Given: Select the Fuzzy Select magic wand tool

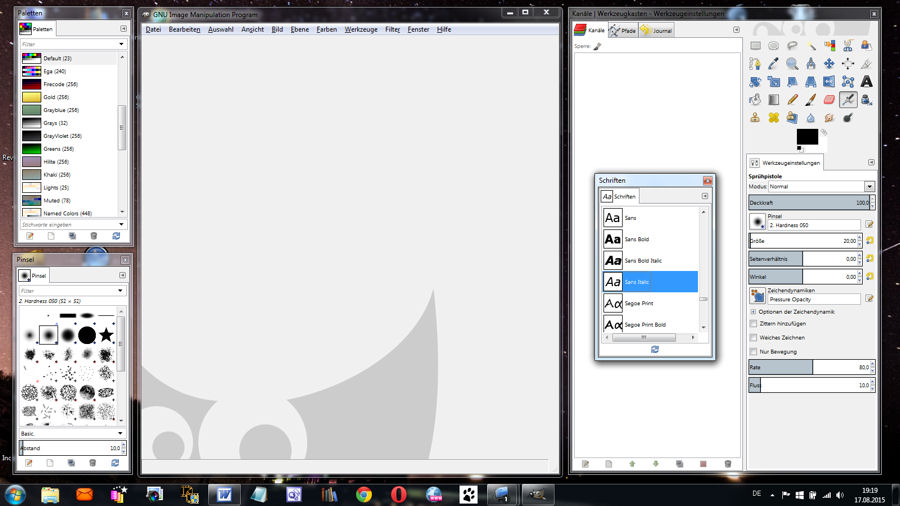Looking at the screenshot, I should pos(811,45).
